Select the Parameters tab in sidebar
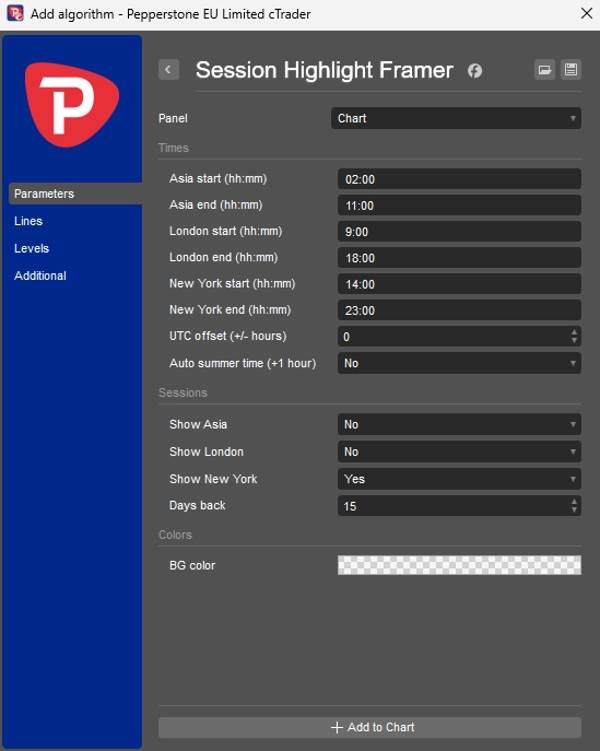Image resolution: width=600 pixels, height=751 pixels. 75,193
